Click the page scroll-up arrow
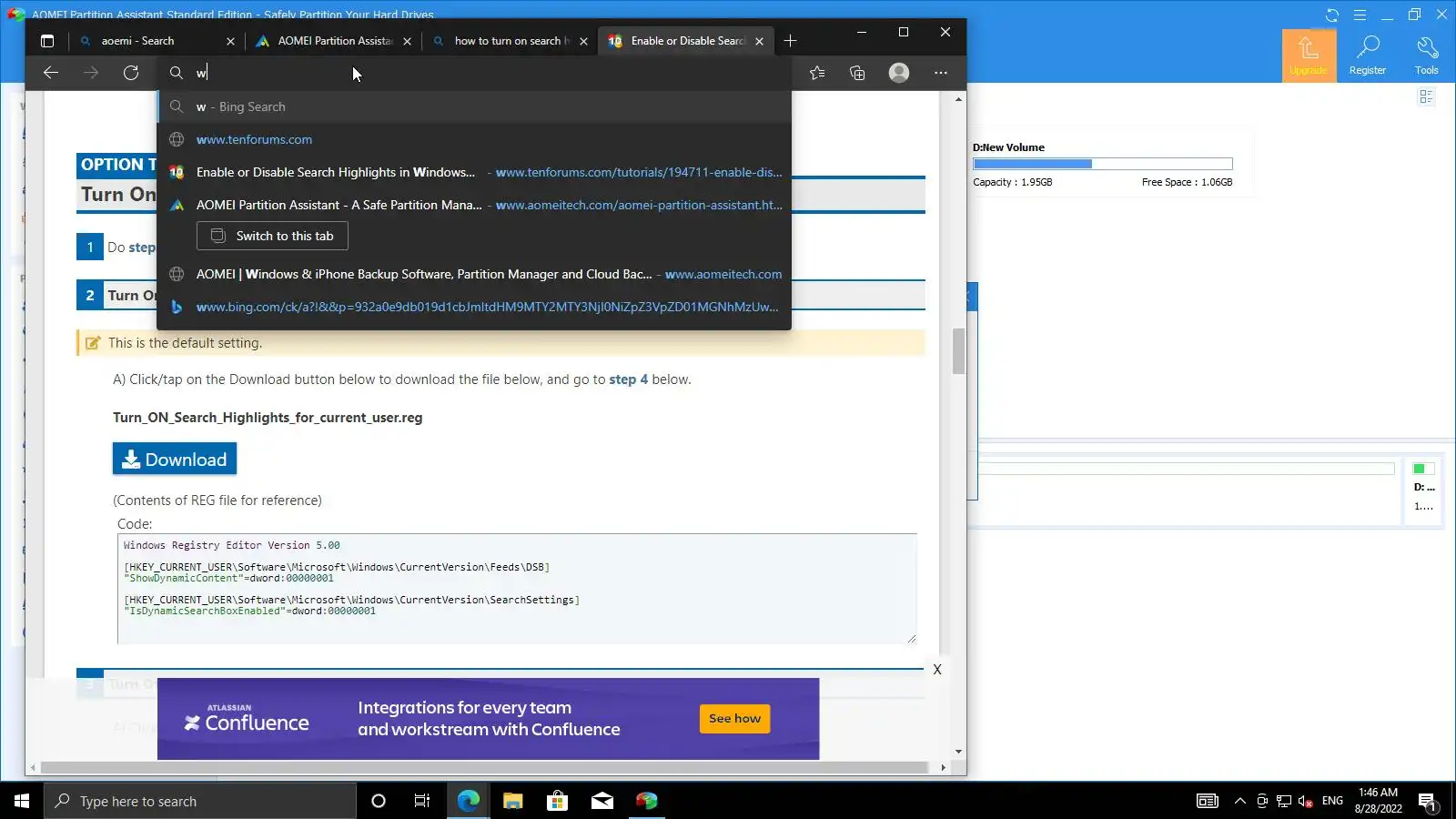The height and width of the screenshot is (819, 1456). tap(958, 99)
